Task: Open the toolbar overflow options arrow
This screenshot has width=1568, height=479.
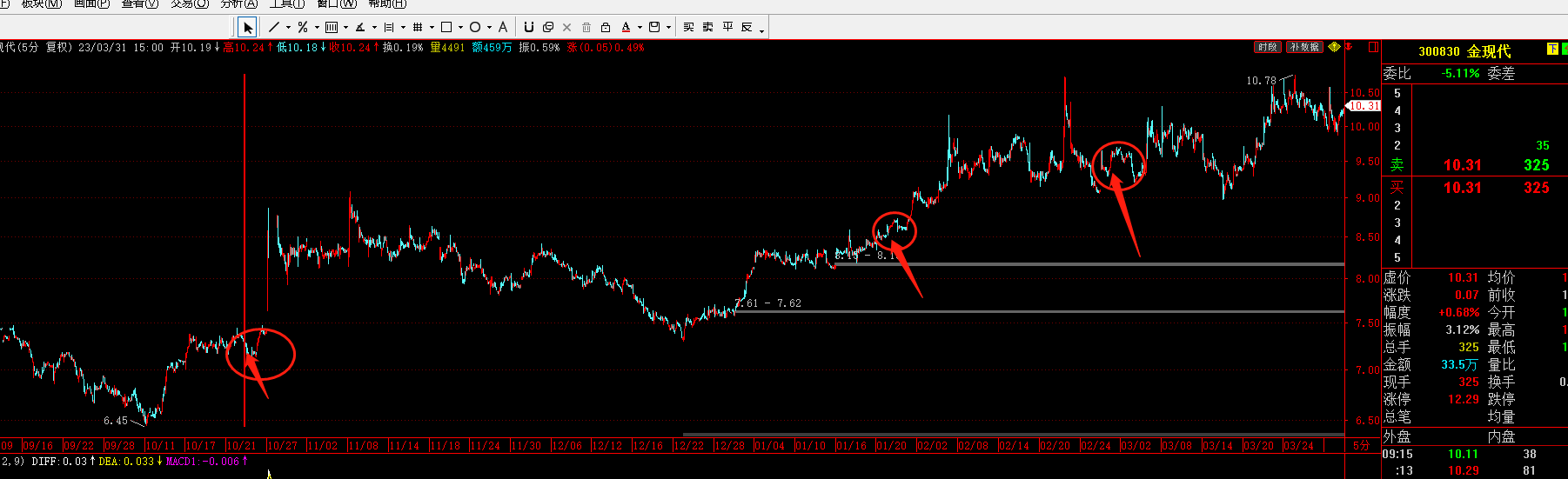Action: 761,31
